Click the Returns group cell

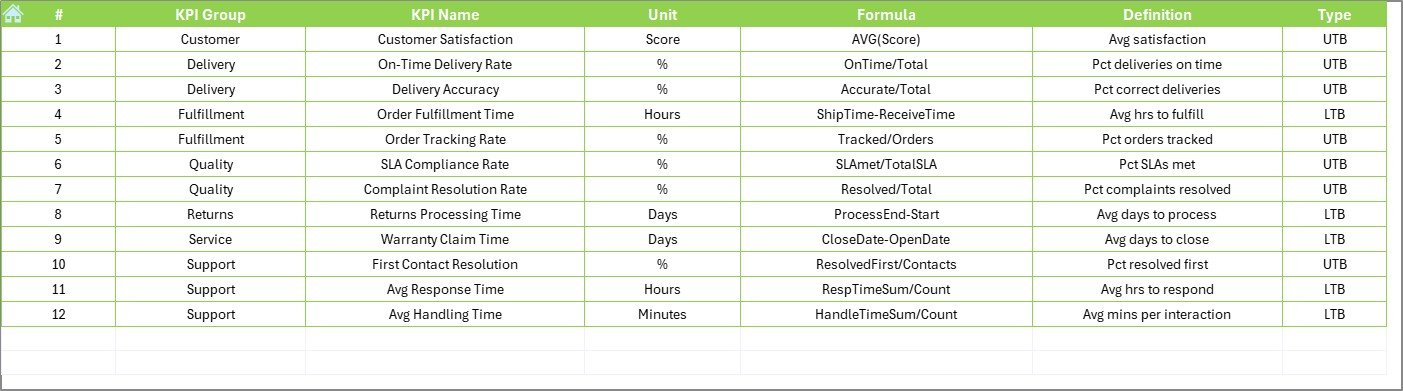pos(210,215)
